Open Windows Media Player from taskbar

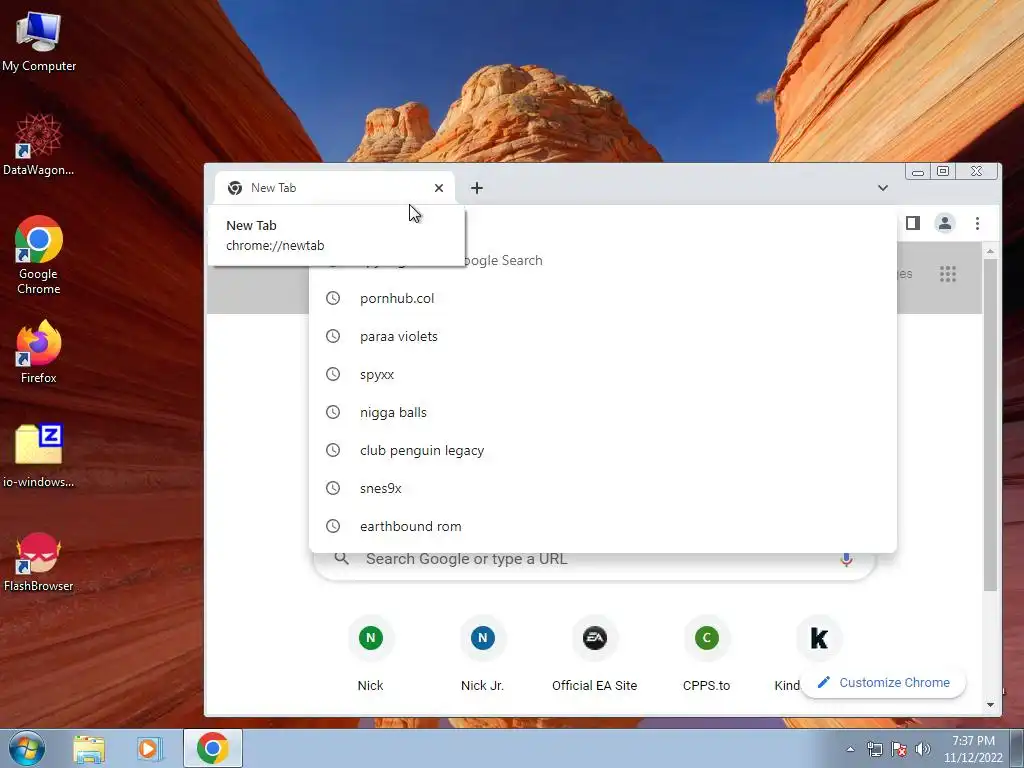[x=150, y=749]
